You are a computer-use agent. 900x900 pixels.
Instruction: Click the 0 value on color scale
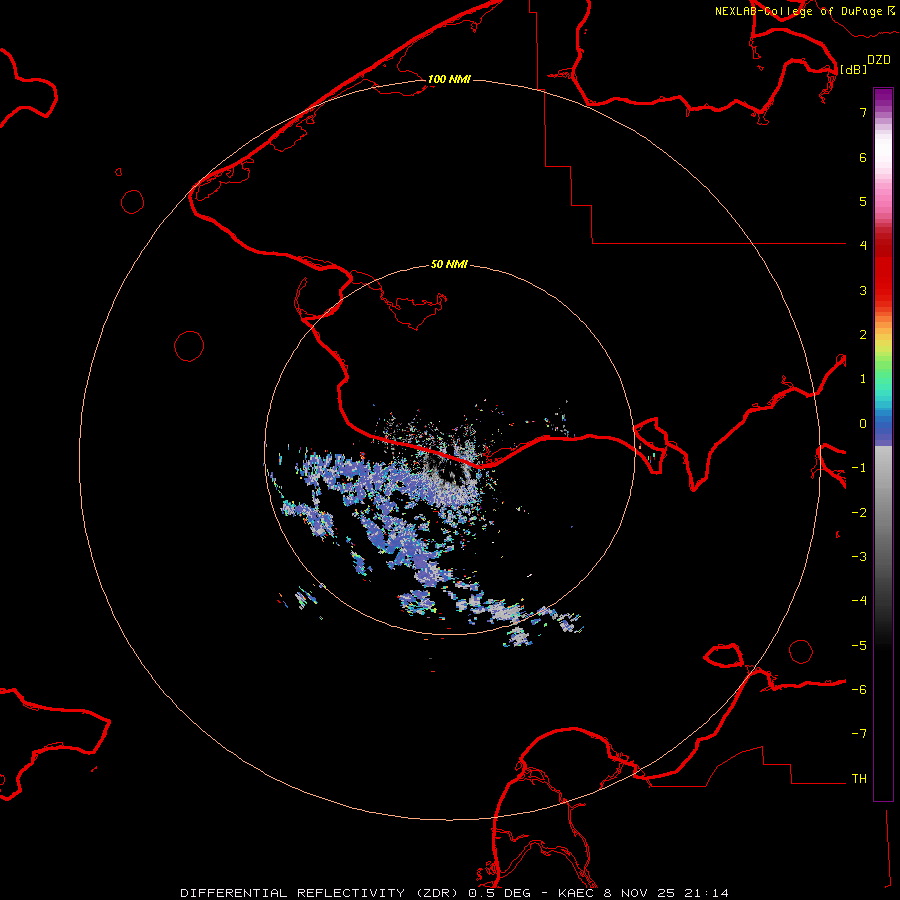click(x=863, y=424)
